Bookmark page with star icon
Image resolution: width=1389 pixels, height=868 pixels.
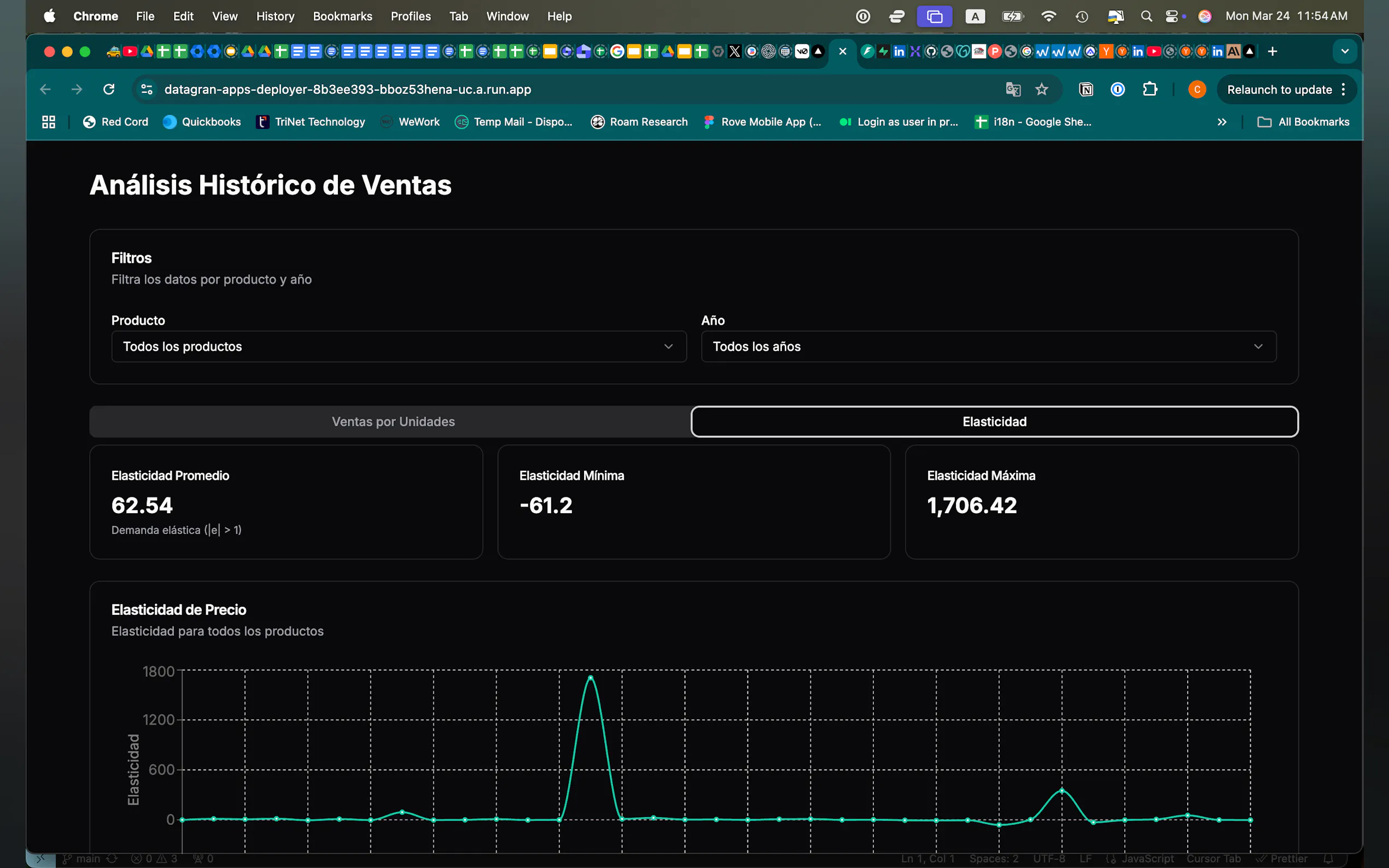(x=1041, y=89)
